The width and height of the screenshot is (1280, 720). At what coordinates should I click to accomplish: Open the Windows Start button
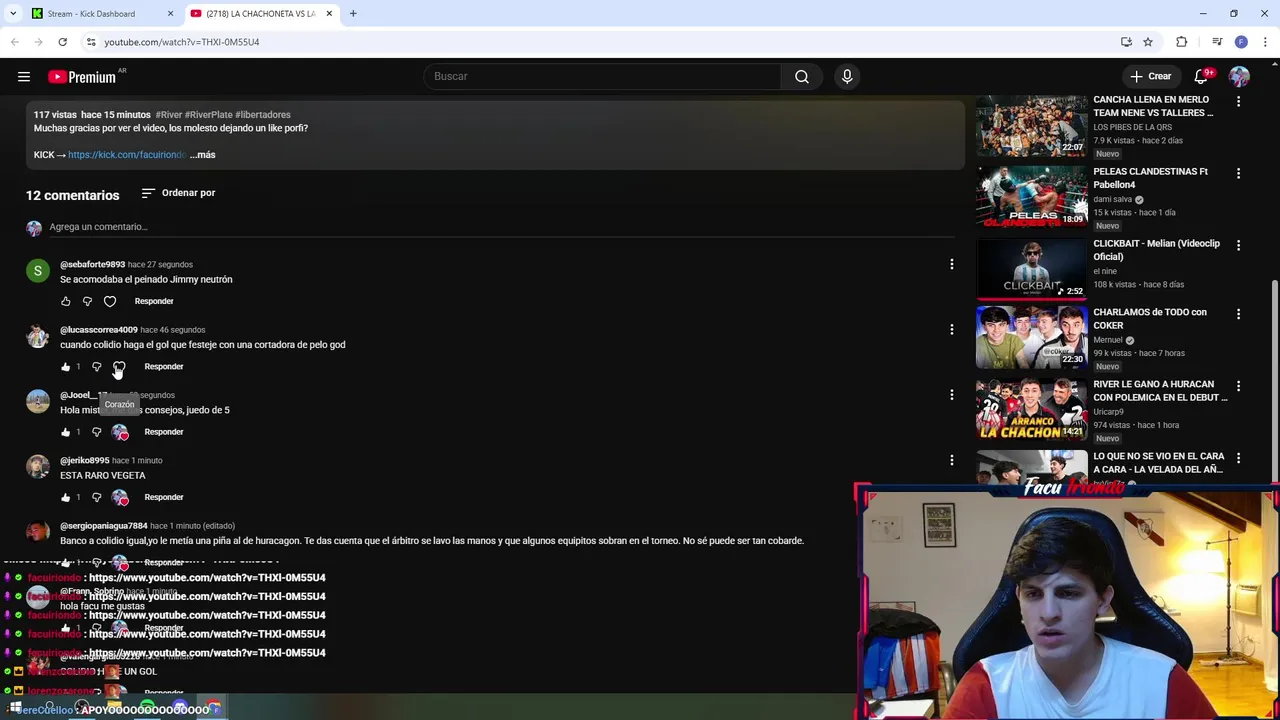click(x=15, y=708)
